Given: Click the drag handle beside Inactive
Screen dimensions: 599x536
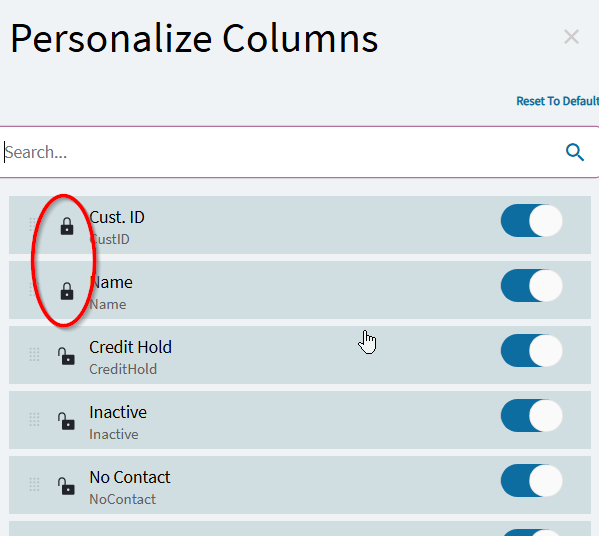Looking at the screenshot, I should click(x=34, y=419).
